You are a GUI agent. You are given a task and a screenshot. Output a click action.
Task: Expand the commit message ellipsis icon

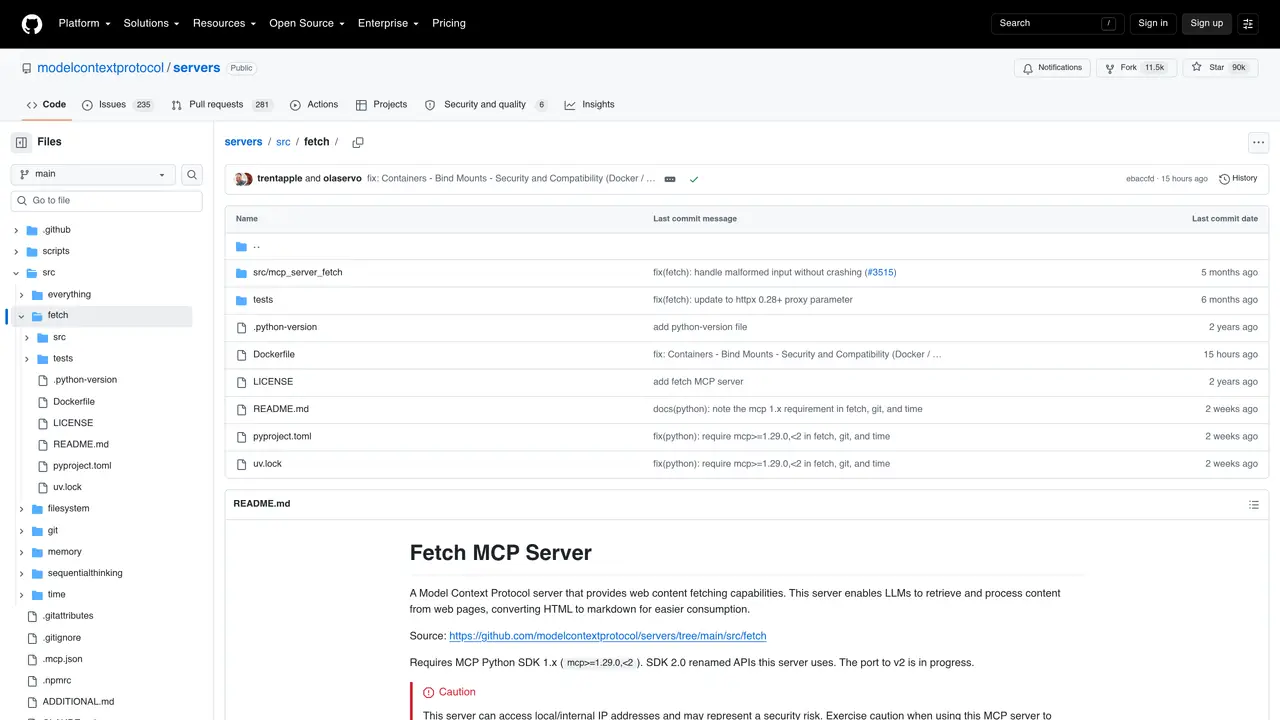670,179
